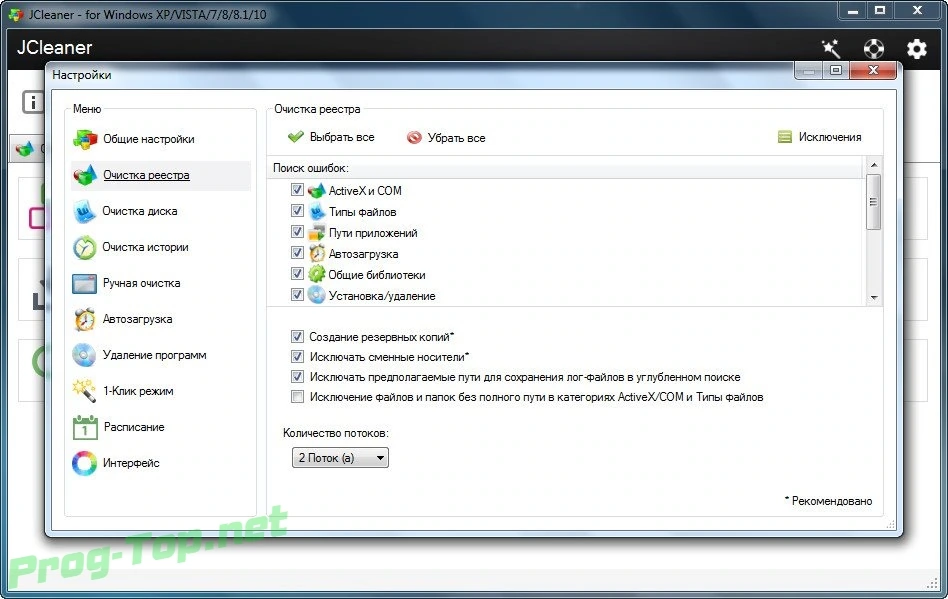Open the gear settings icon in header

917,48
